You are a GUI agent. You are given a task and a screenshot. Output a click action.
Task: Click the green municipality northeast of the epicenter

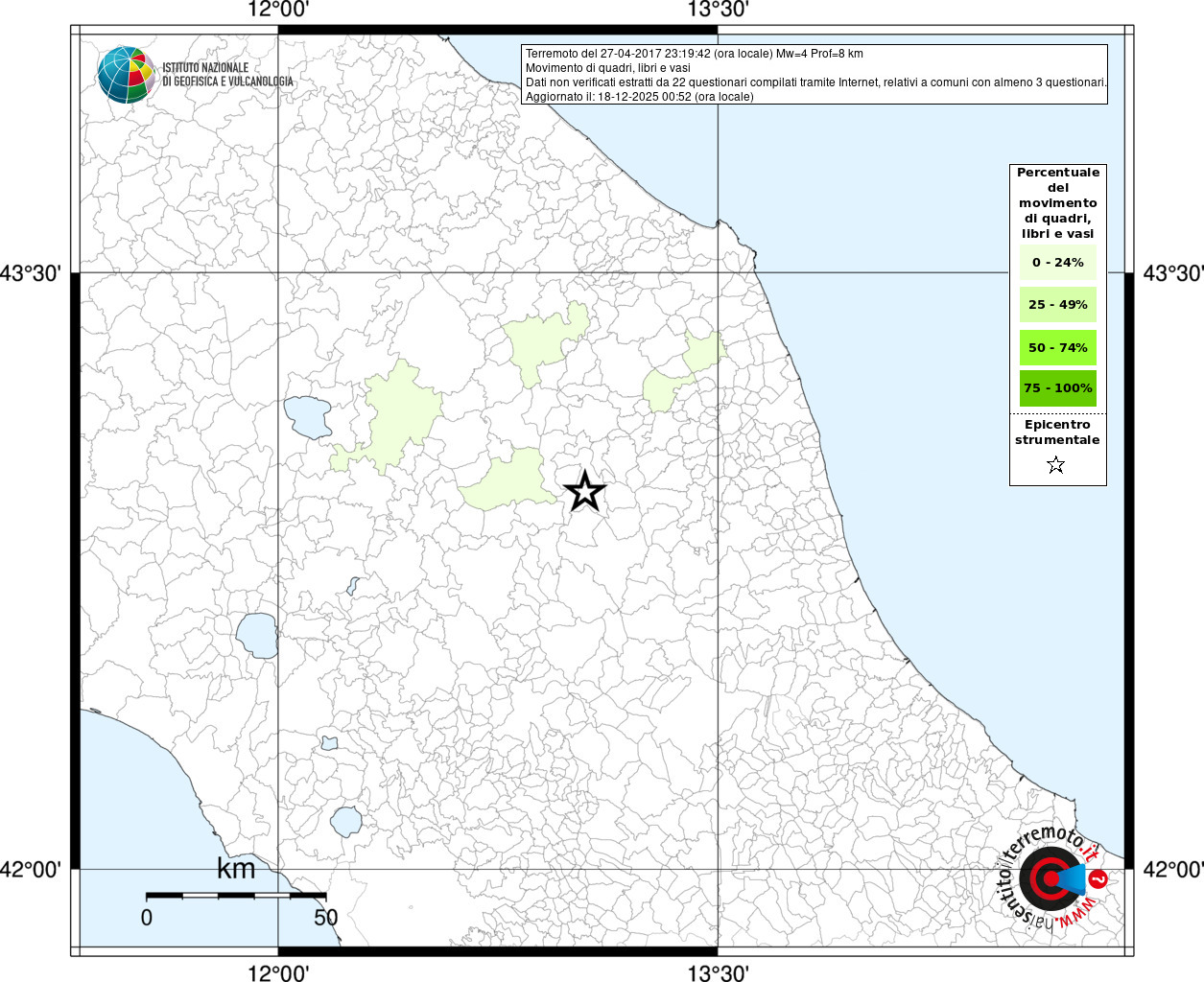click(x=683, y=373)
